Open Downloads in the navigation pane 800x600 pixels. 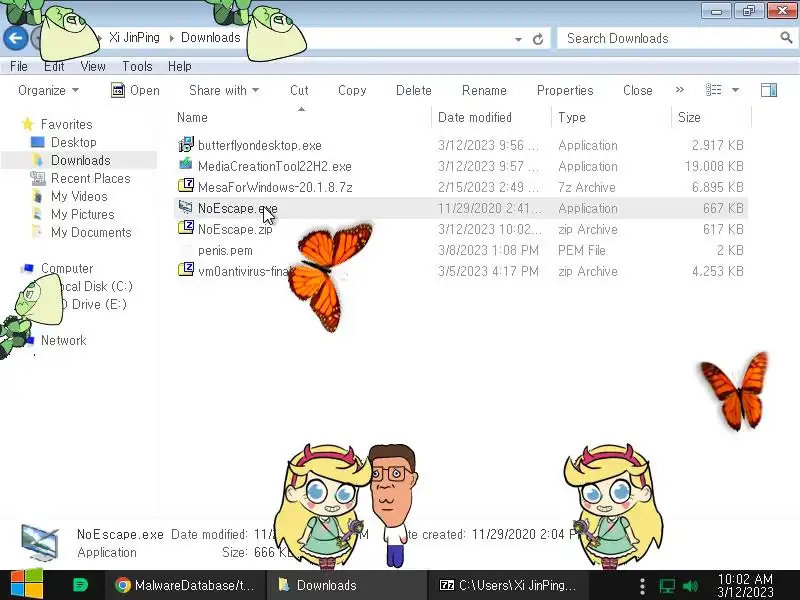81,160
